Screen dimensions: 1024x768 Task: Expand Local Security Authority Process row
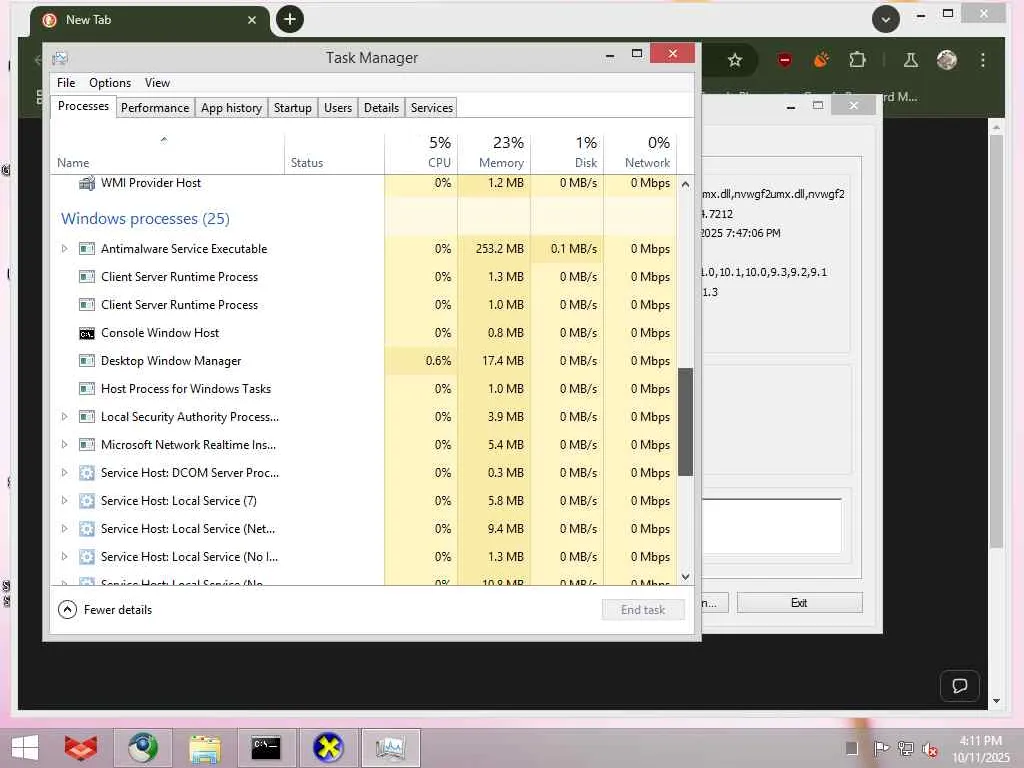tap(64, 417)
